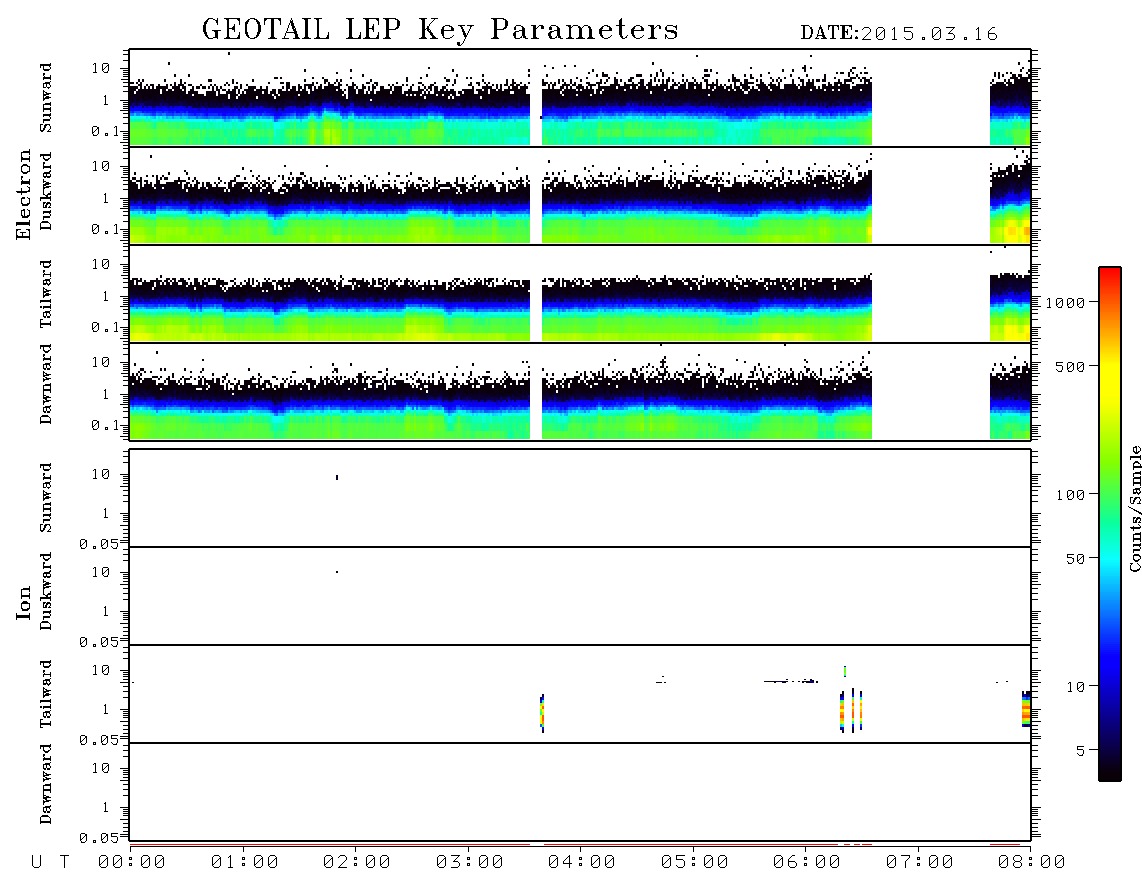Image resolution: width=1142 pixels, height=880 pixels.
Task: Select the "04:00" time tick label
Action: 582,863
